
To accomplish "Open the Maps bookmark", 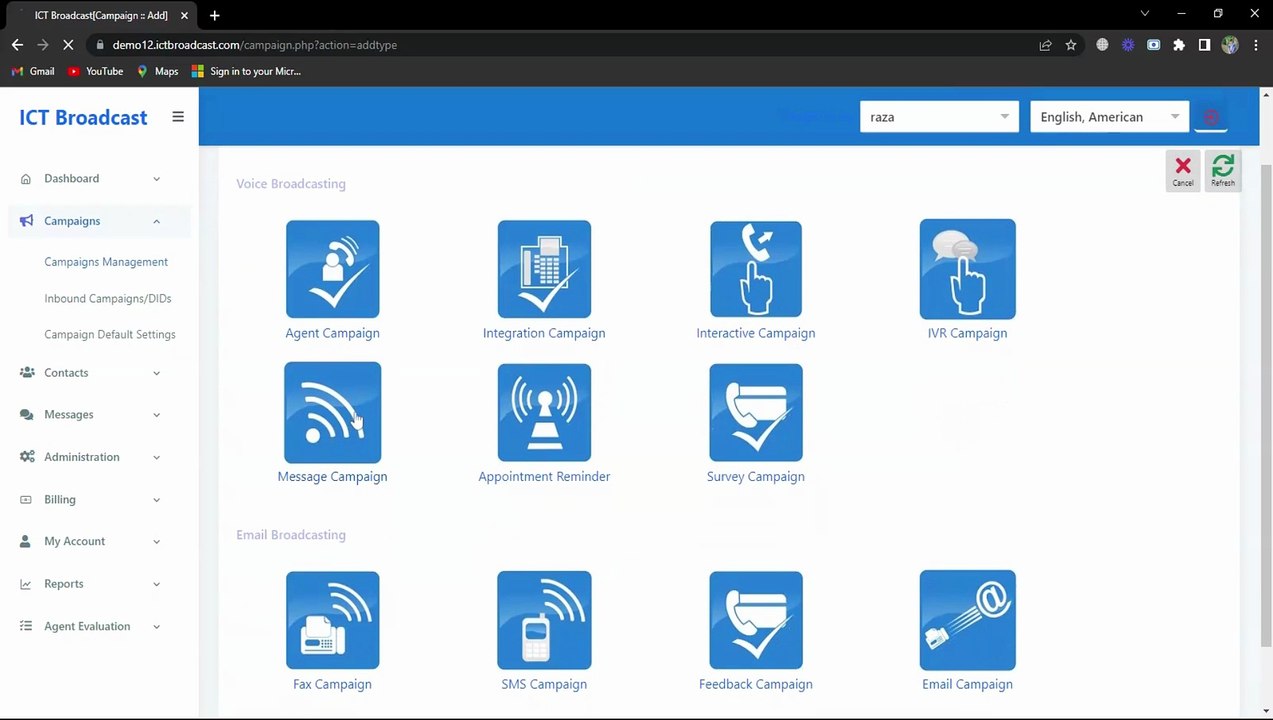I will point(157,72).
